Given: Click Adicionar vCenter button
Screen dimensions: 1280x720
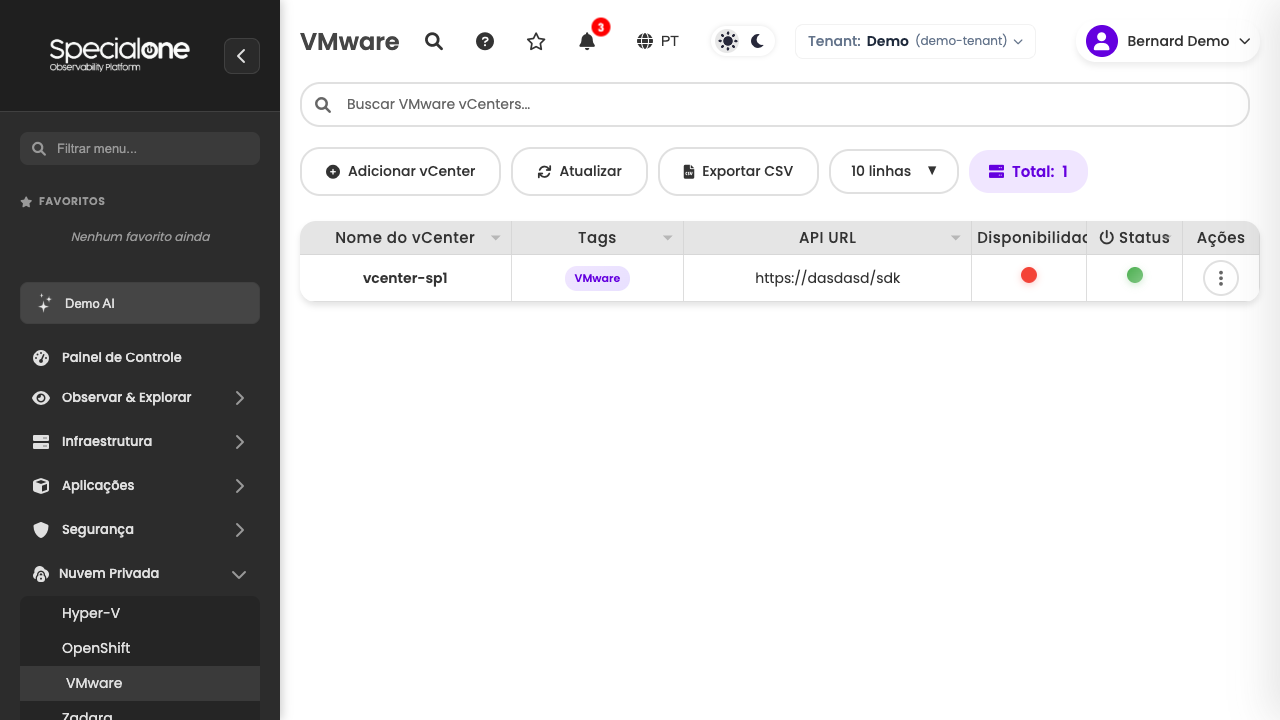Looking at the screenshot, I should tap(400, 171).
